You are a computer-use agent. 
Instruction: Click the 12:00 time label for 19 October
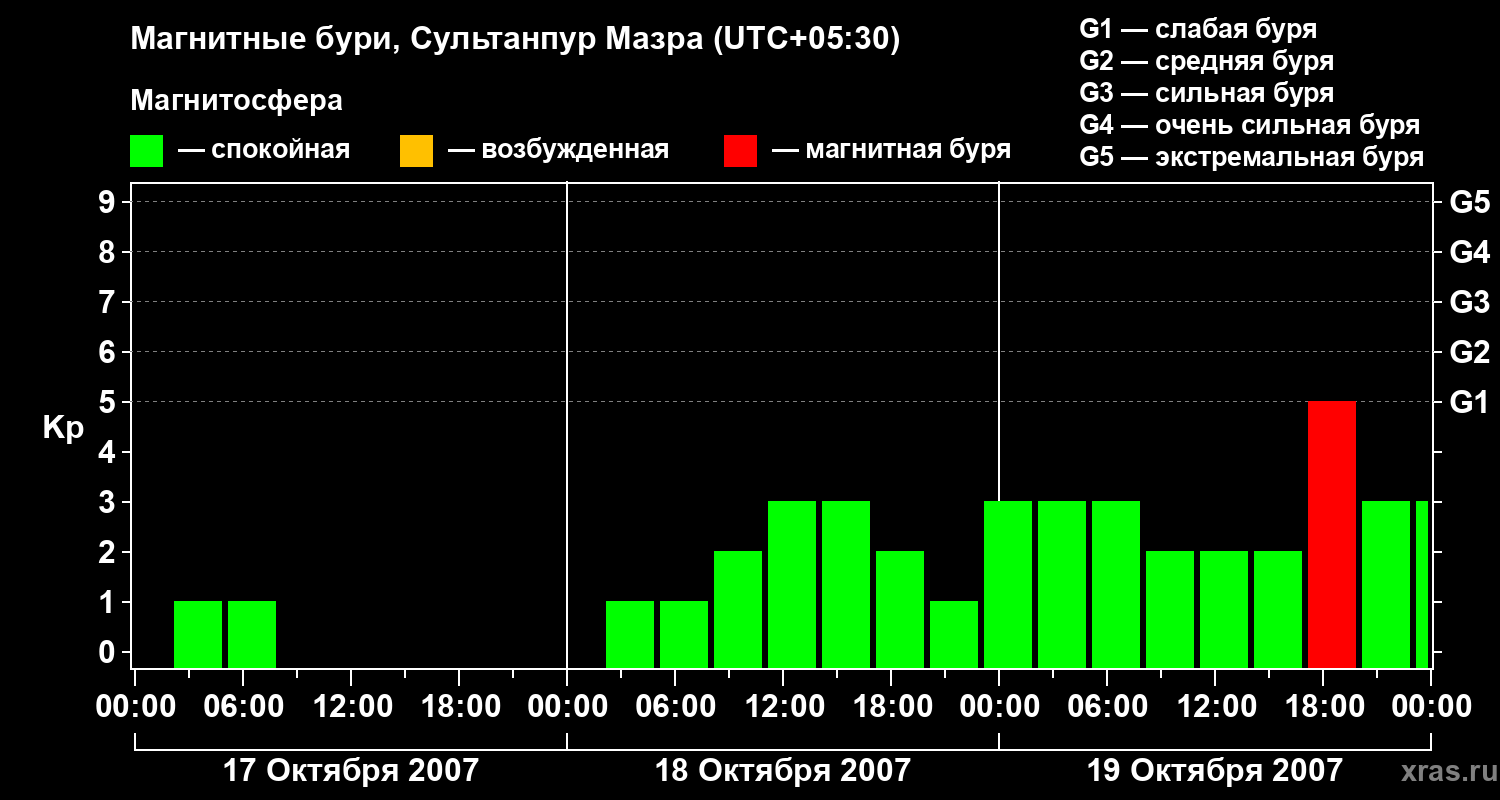[1215, 707]
